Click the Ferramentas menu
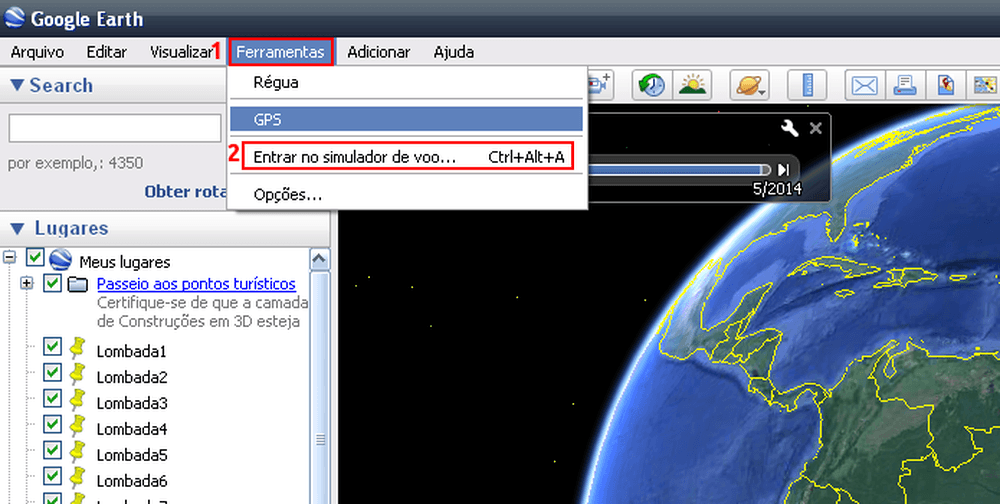The width and height of the screenshot is (1000, 504). coord(281,52)
